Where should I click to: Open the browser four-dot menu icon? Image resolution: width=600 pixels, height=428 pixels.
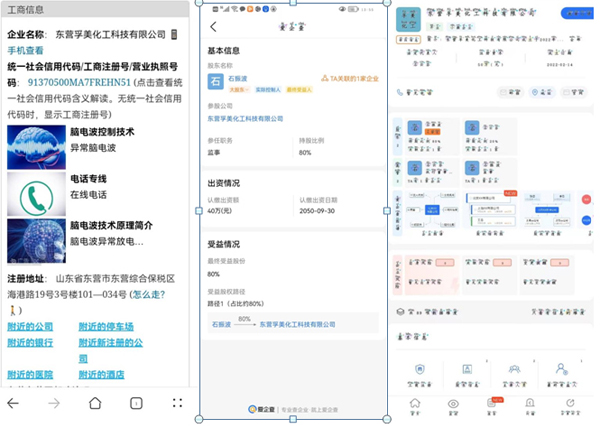pyautogui.click(x=177, y=403)
